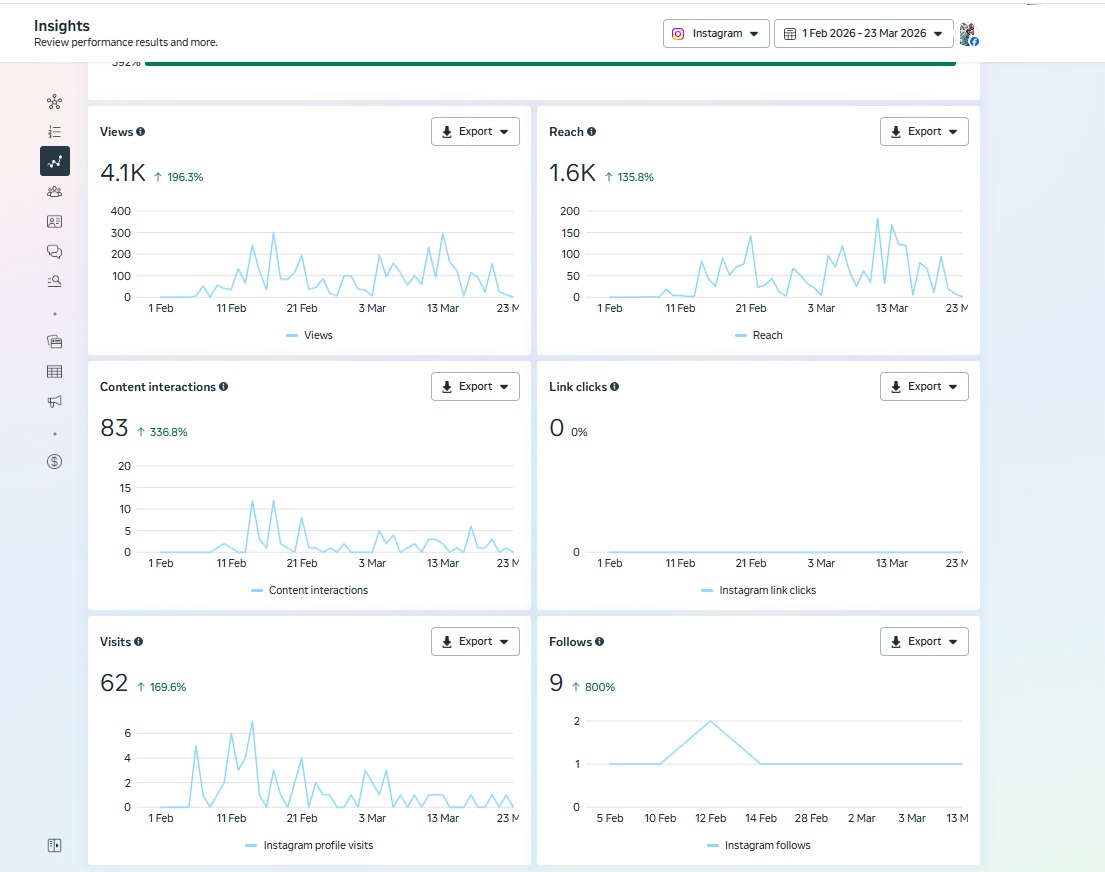Screen dimensions: 1105x872
Task: Click the 12 Feb peak on Follows chart
Action: (710, 721)
